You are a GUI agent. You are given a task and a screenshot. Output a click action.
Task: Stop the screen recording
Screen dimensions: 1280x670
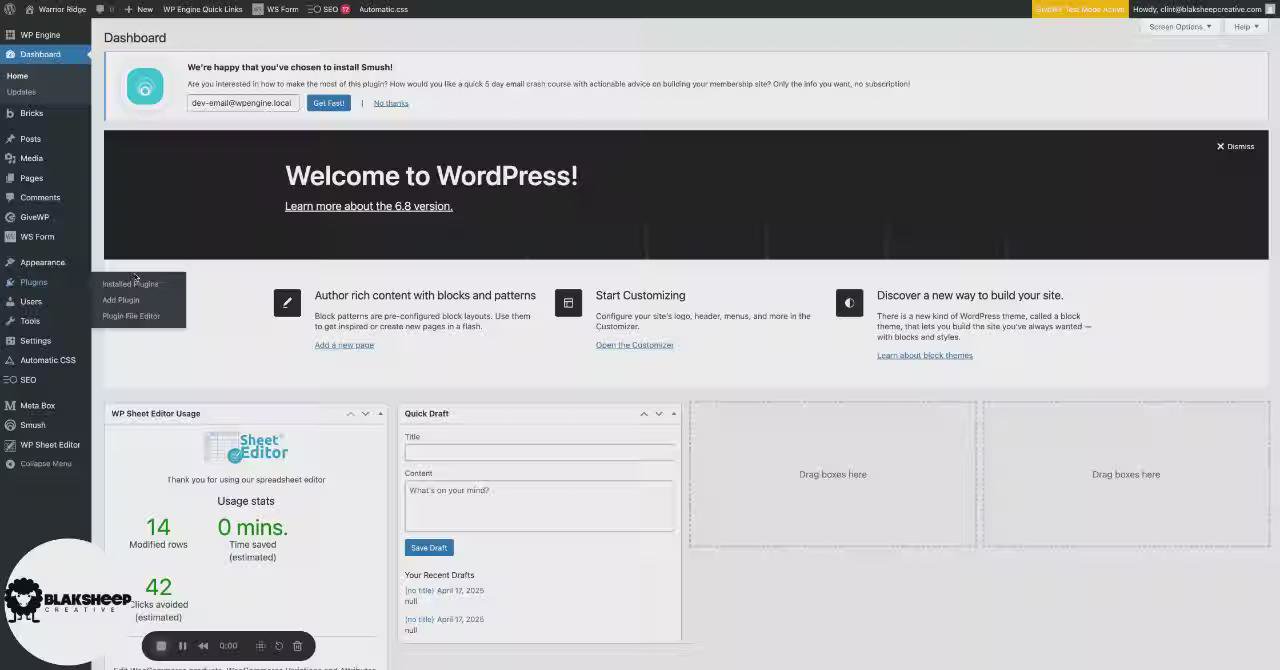click(161, 646)
